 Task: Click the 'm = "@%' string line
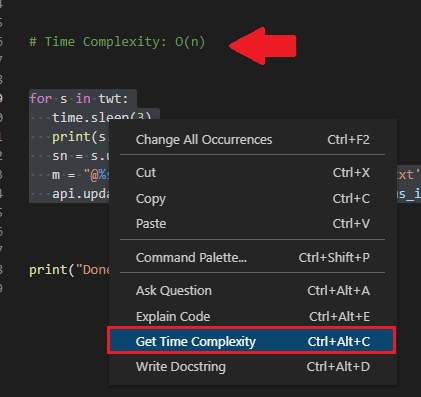click(x=81, y=175)
